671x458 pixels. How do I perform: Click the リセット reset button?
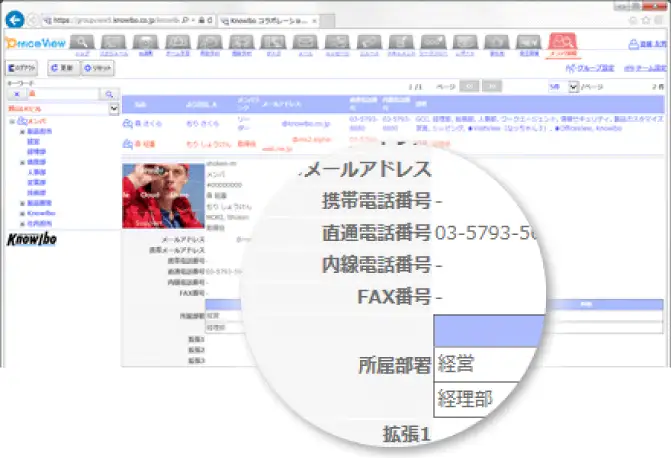tap(98, 68)
